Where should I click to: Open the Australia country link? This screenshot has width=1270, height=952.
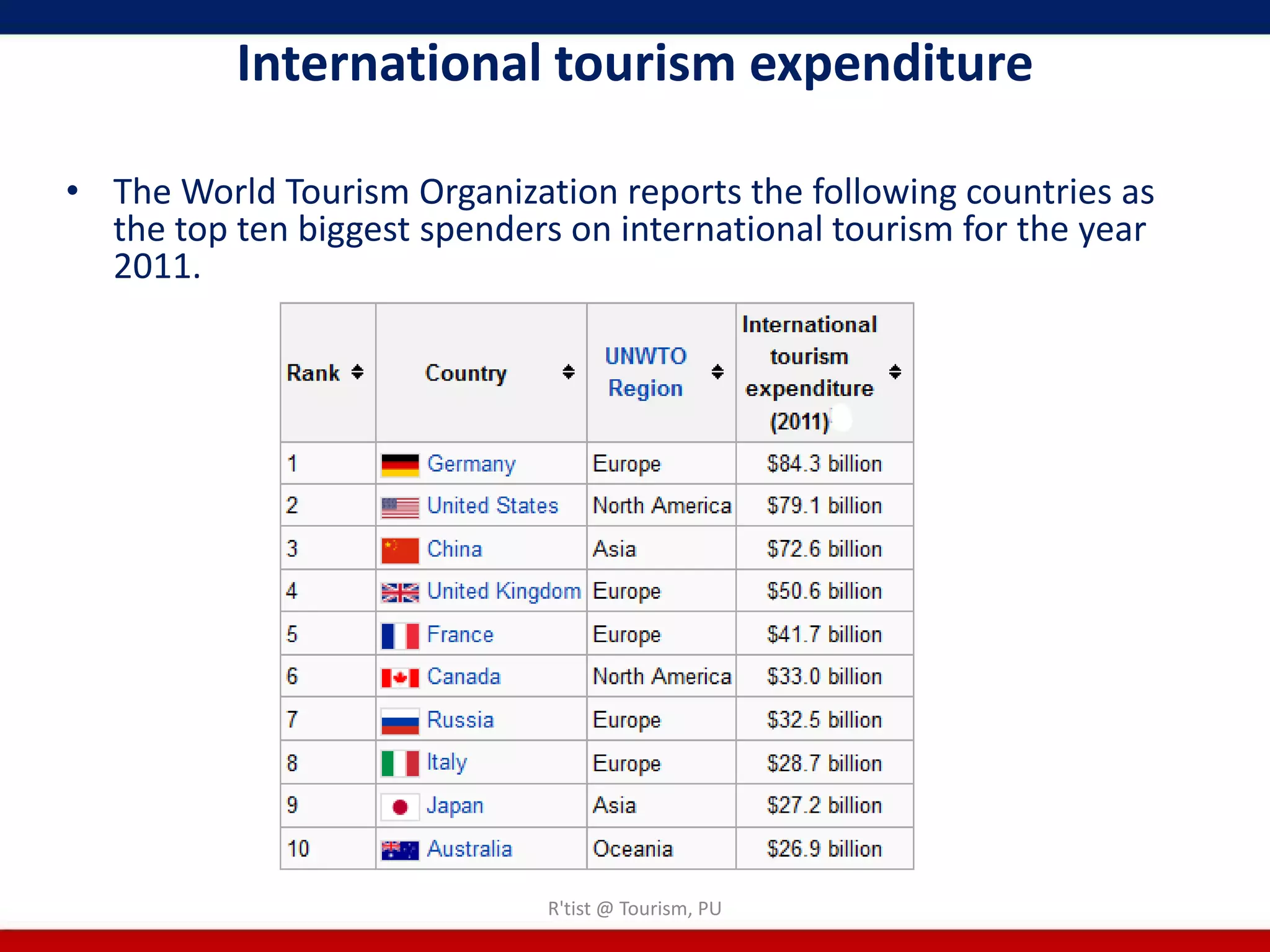(469, 849)
